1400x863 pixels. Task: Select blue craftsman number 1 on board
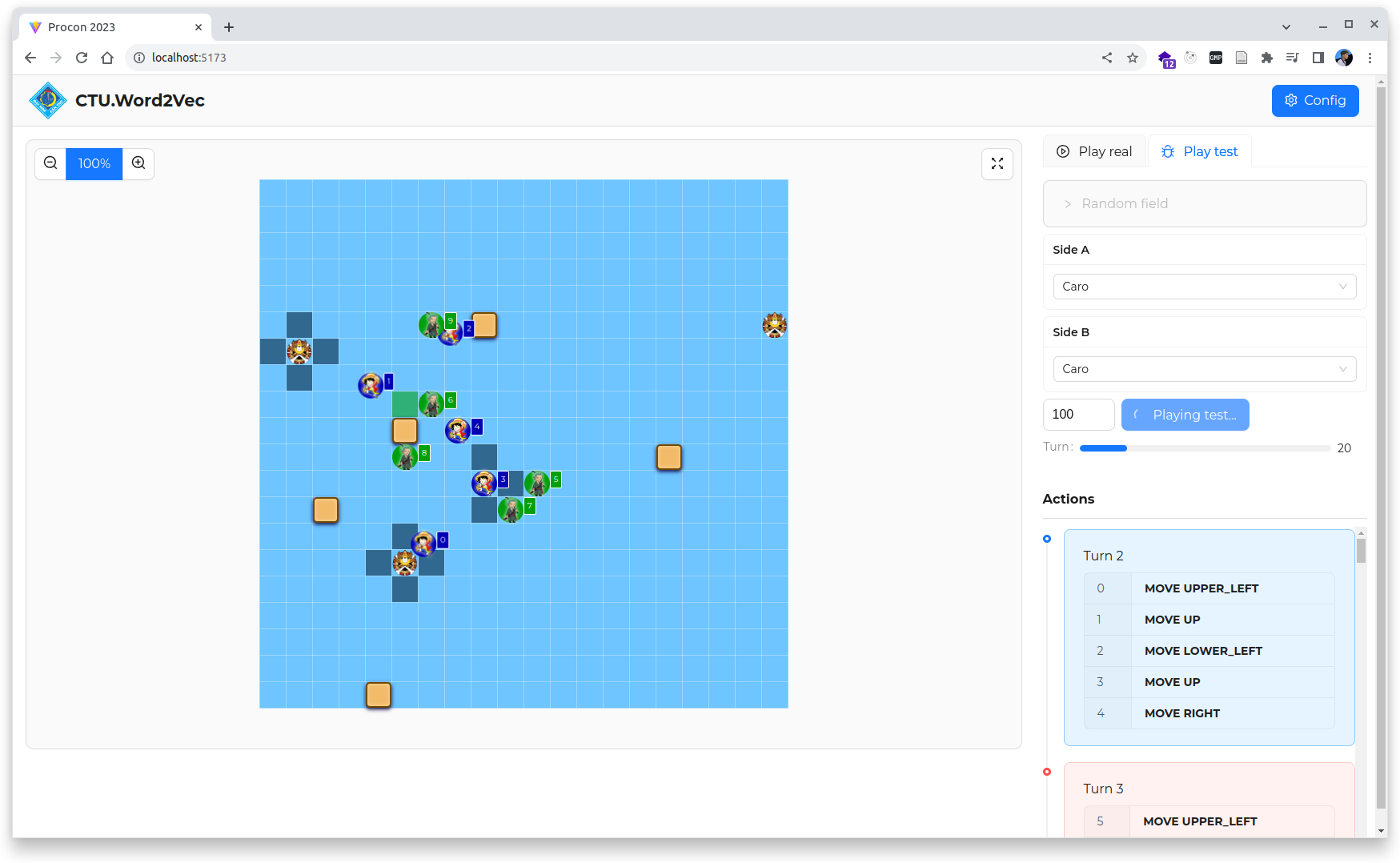371,386
